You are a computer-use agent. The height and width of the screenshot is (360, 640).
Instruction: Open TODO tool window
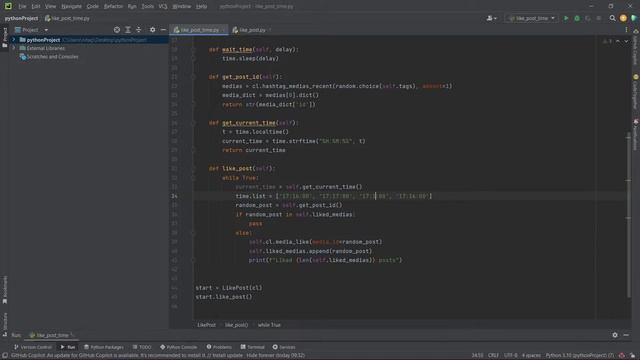tap(142, 347)
